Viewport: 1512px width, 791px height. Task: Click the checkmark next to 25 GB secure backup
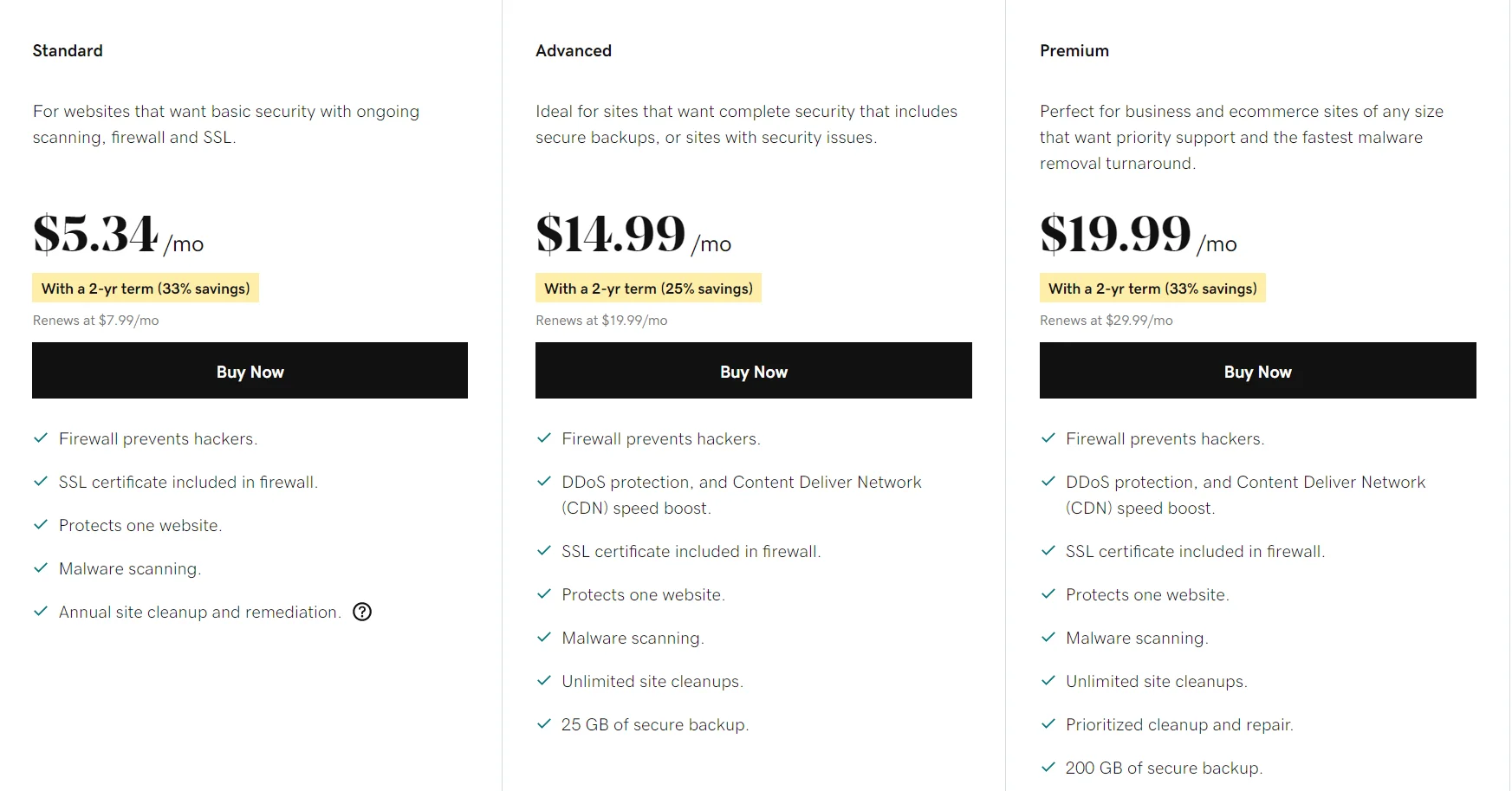pos(545,724)
